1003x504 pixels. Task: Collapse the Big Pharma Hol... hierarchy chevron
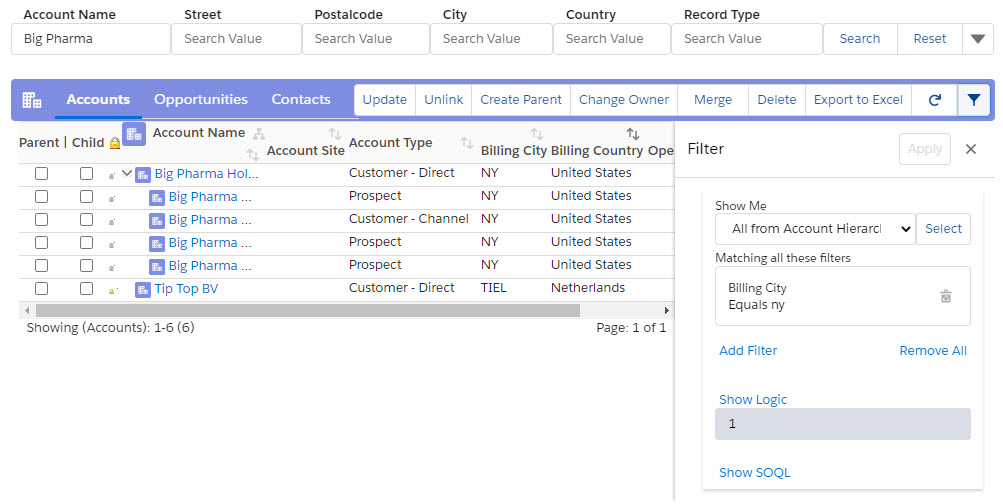click(x=127, y=173)
